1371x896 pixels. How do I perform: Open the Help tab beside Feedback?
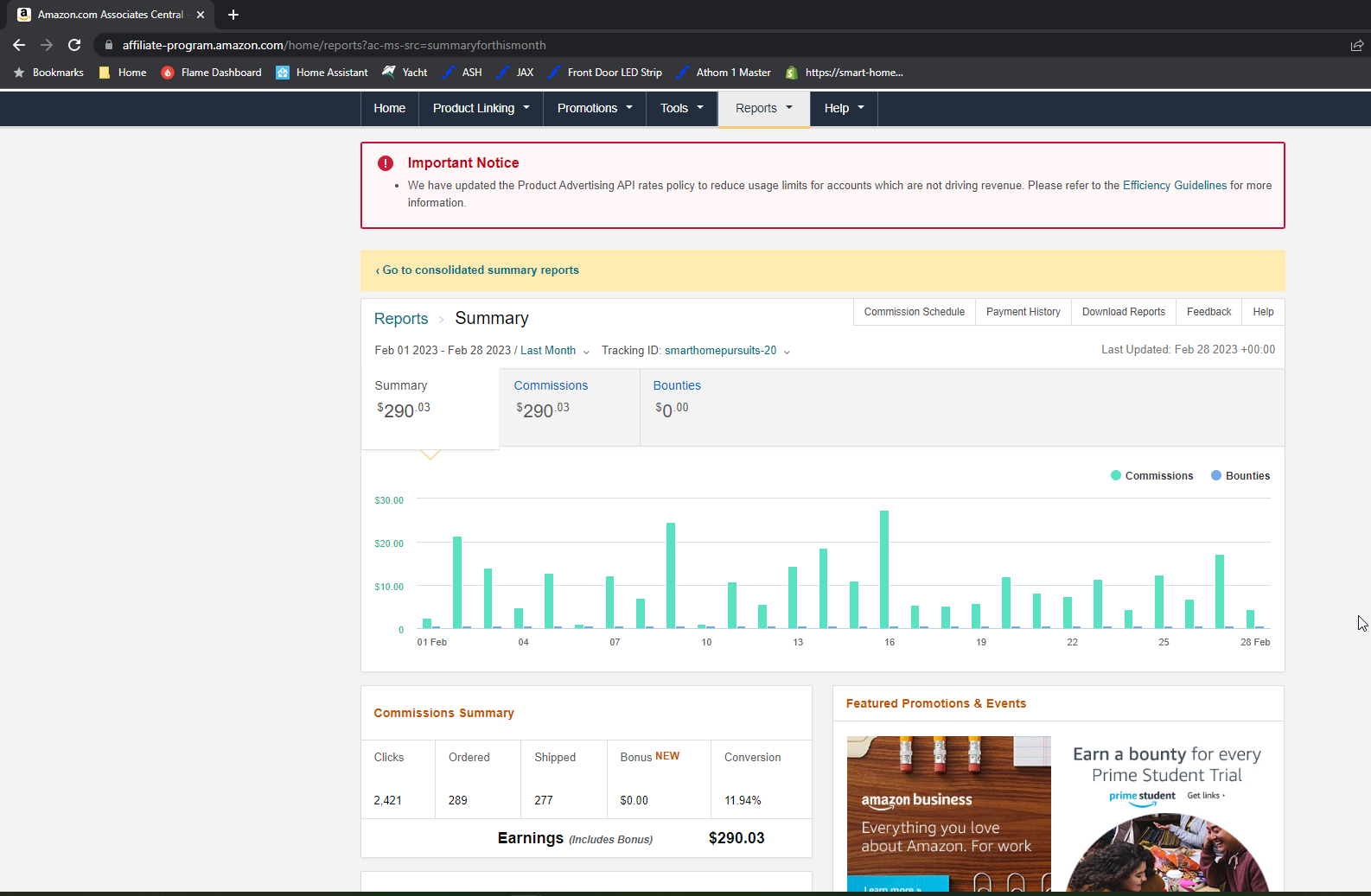pyautogui.click(x=1263, y=312)
